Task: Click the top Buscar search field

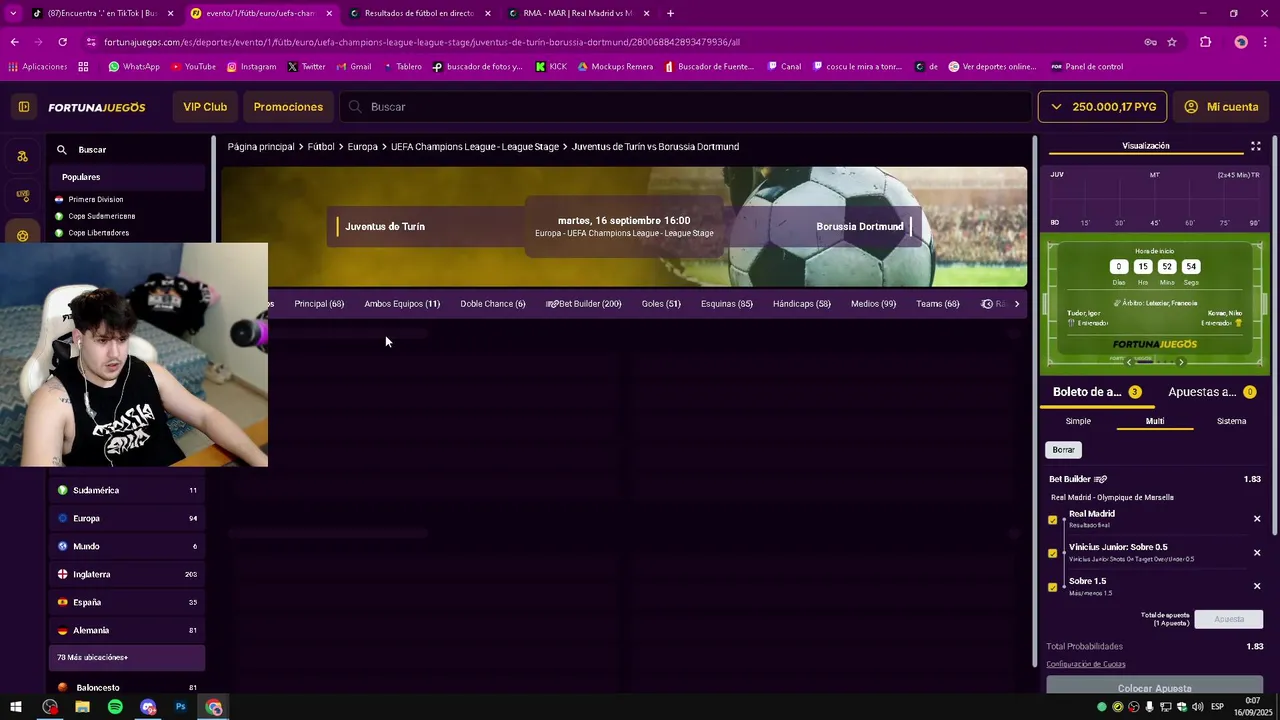Action: point(685,107)
